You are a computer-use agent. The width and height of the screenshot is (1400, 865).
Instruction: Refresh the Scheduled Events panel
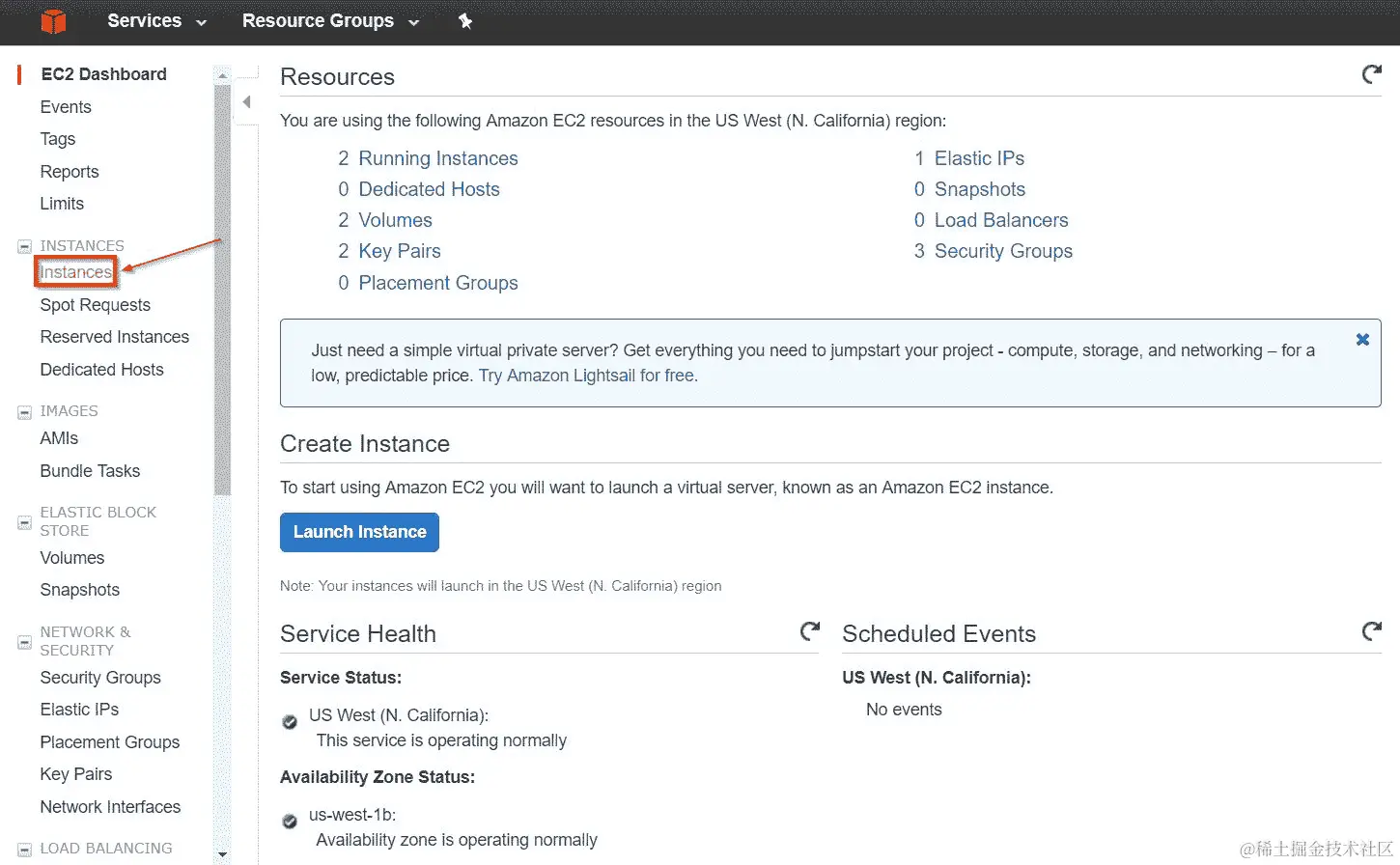pyautogui.click(x=1371, y=631)
